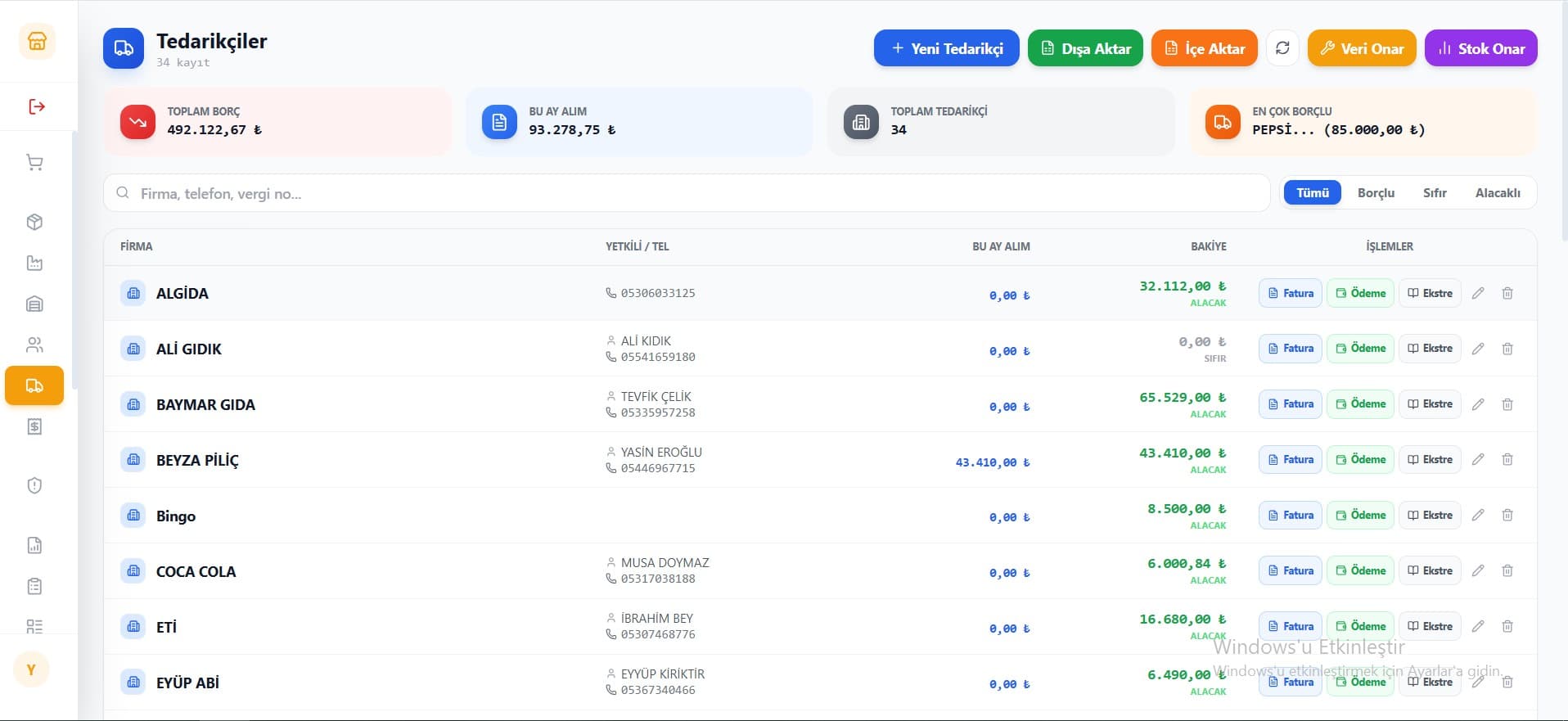Click the purple Stok Onar button
The height and width of the screenshot is (721, 1568).
[x=1481, y=48]
